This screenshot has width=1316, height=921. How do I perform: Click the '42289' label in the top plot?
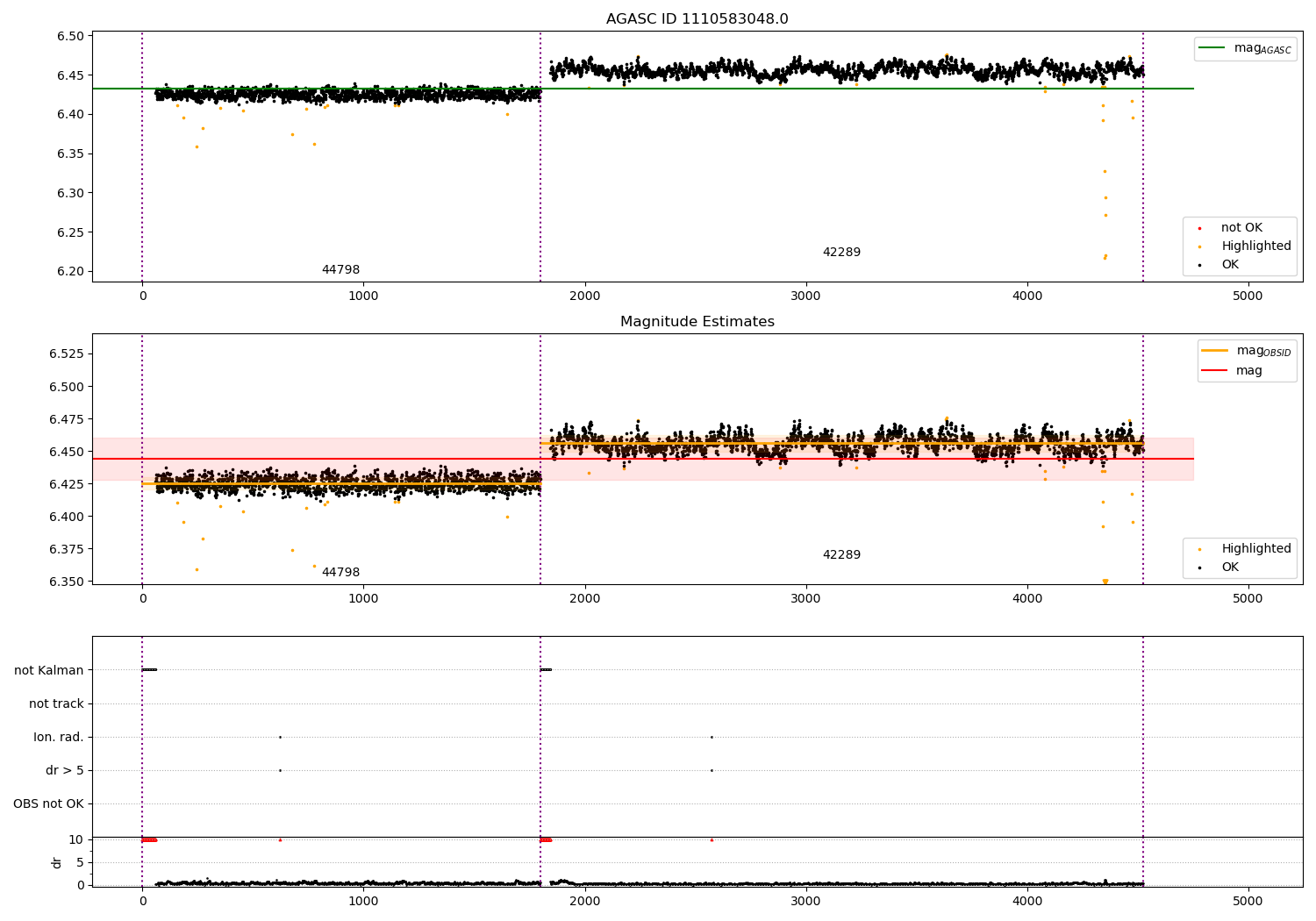click(x=841, y=253)
